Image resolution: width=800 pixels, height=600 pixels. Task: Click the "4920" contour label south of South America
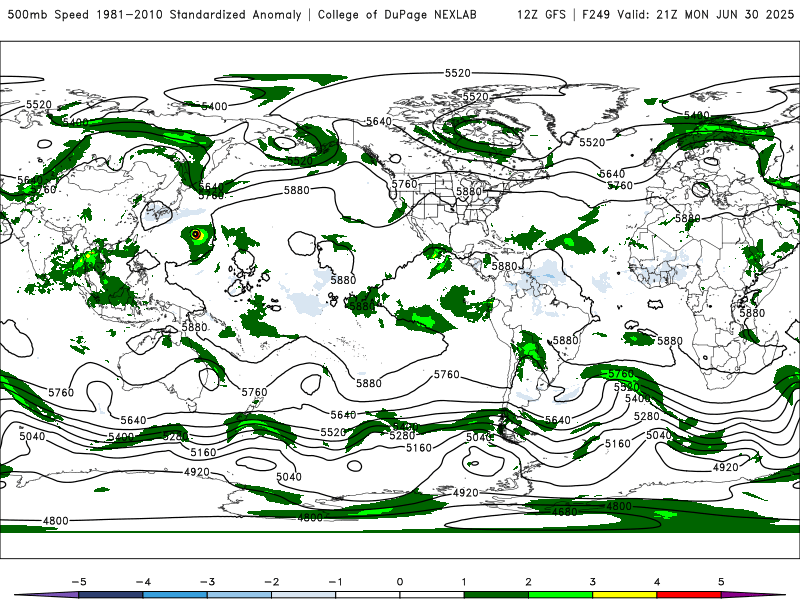pos(465,493)
